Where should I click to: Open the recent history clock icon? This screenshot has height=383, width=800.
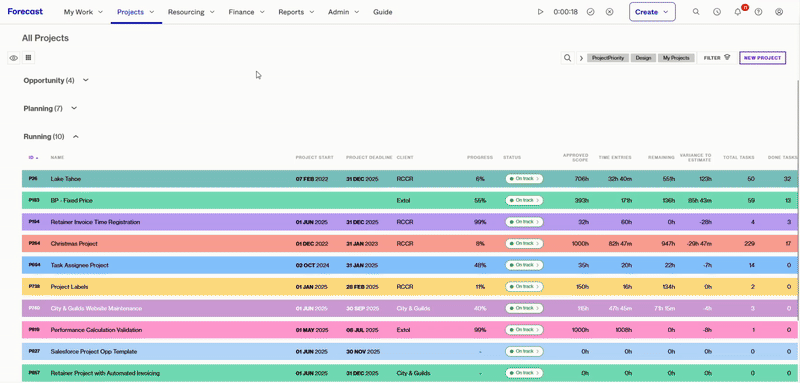click(x=717, y=12)
